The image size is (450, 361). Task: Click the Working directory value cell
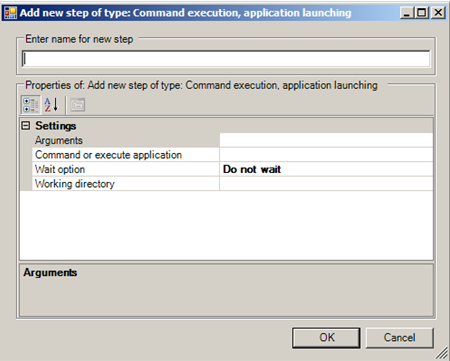pos(326,184)
